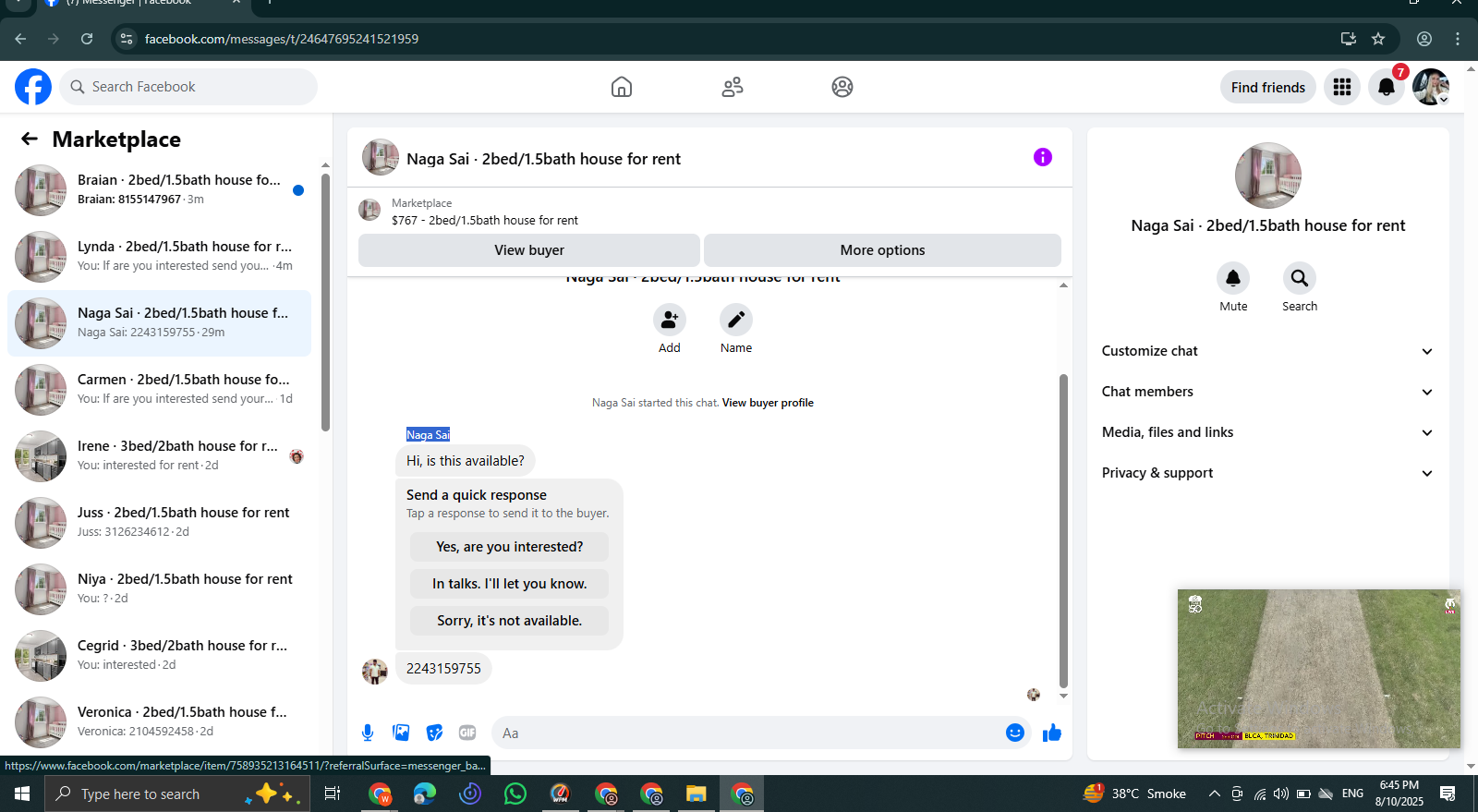Click the 'Hi, is this available?' message
The height and width of the screenshot is (812, 1478).
(466, 461)
